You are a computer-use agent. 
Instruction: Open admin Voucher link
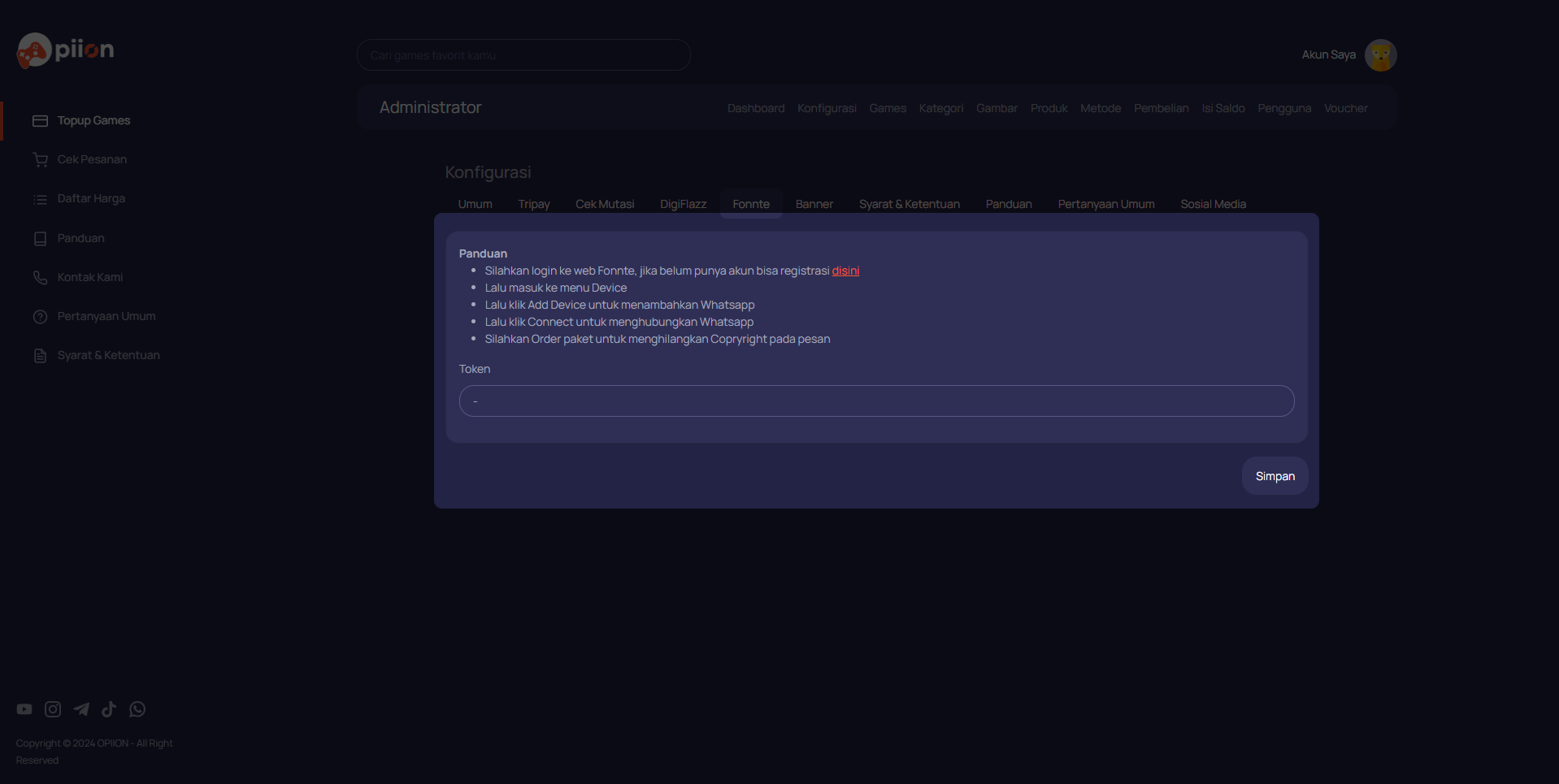[x=1345, y=108]
